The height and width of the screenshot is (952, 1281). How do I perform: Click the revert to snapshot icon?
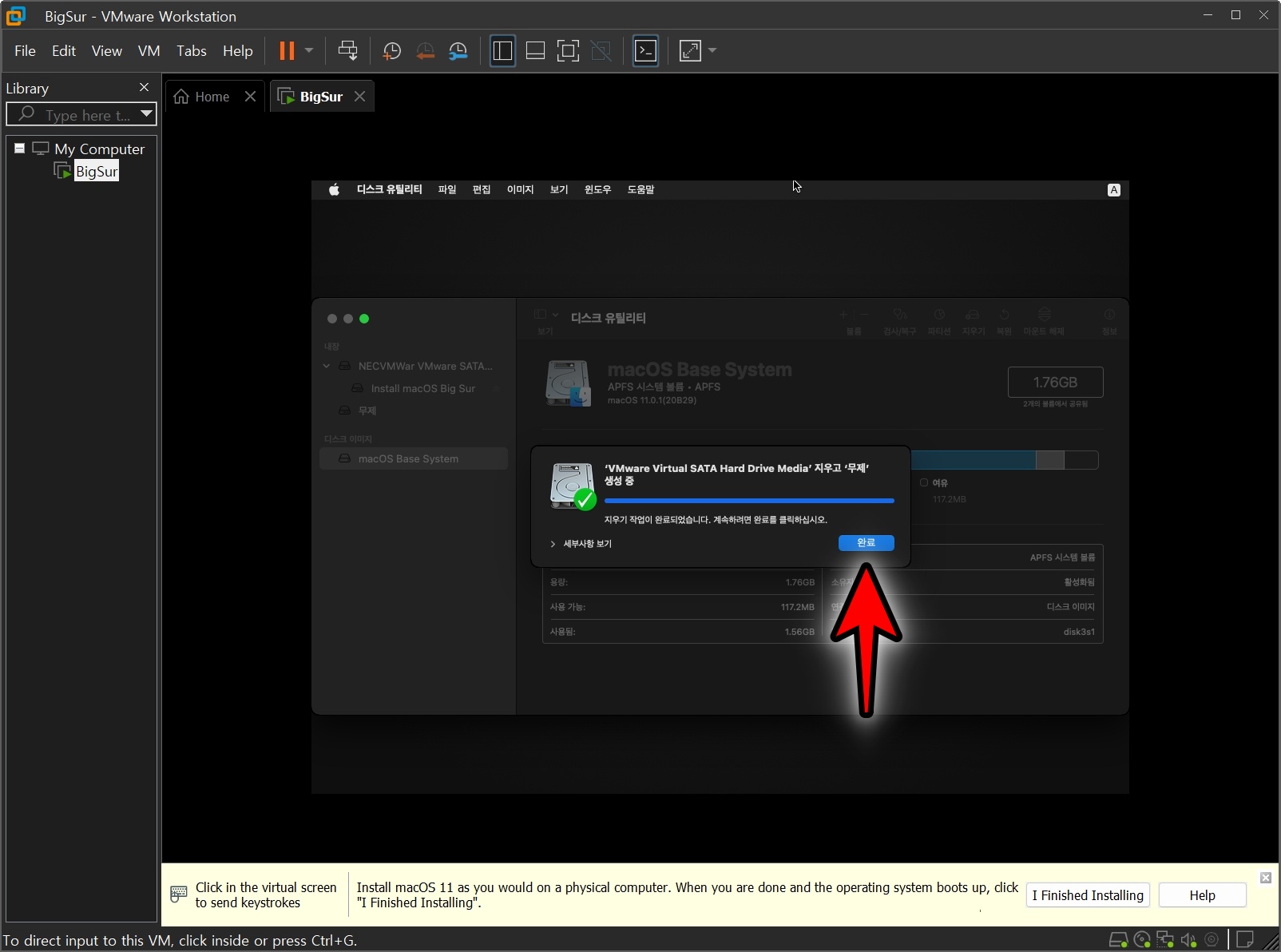point(425,51)
